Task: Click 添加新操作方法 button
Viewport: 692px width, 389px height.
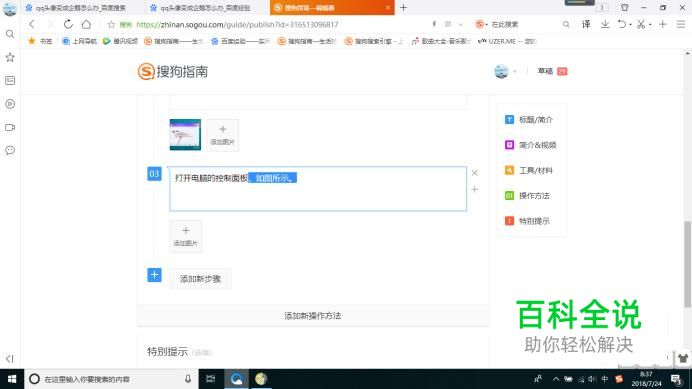Action: [x=312, y=316]
